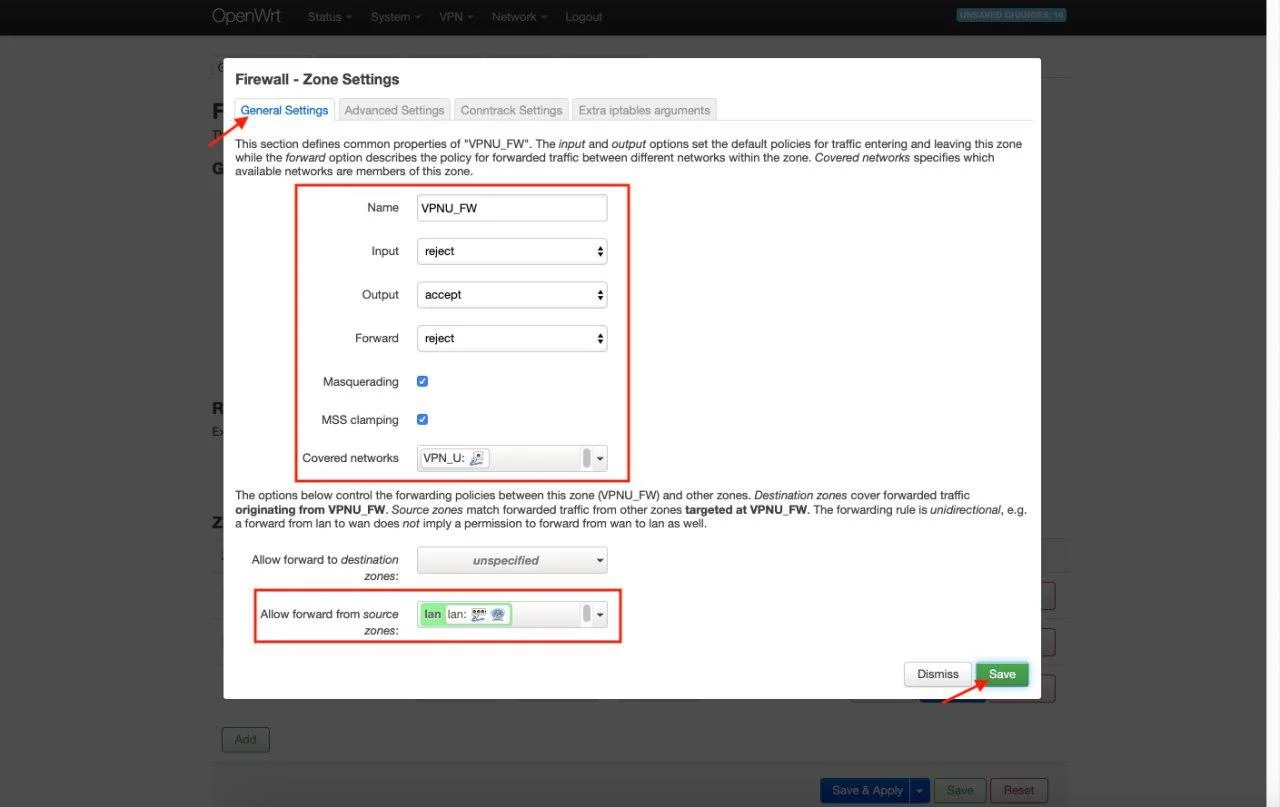Click the green Save button in dialog

pyautogui.click(x=1001, y=674)
